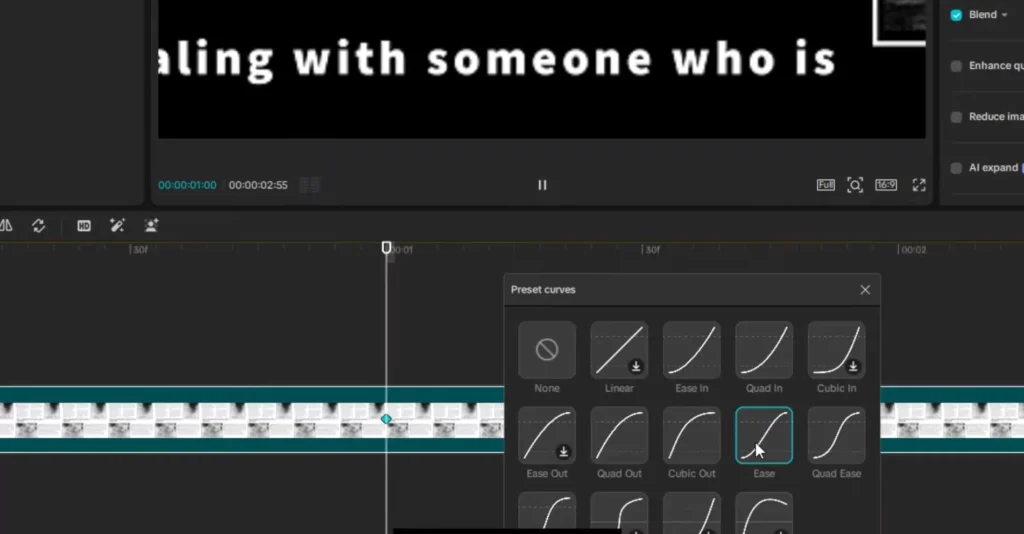
Task: Select the Cubic Out preset curve
Action: click(692, 435)
